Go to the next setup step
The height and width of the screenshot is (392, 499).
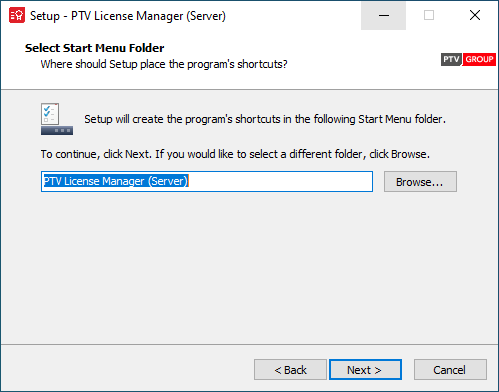click(365, 370)
